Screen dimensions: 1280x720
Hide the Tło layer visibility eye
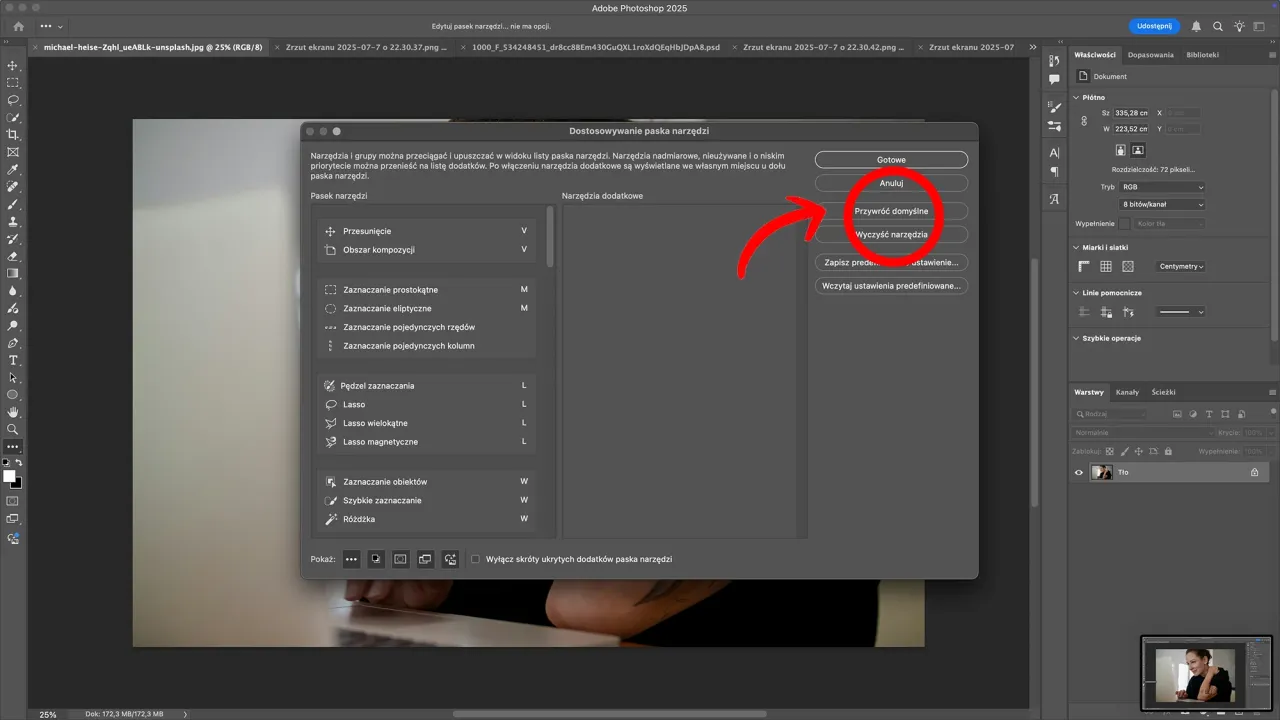1078,472
